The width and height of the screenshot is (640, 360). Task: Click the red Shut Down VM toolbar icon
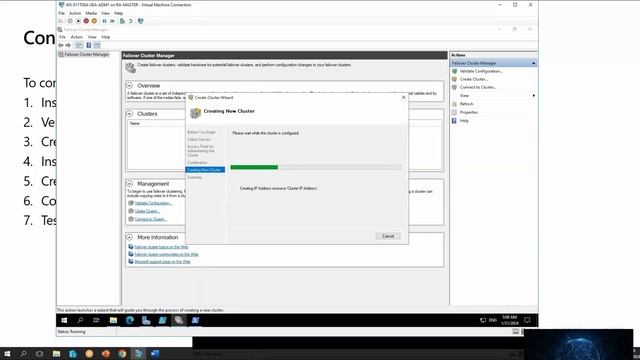86,21
